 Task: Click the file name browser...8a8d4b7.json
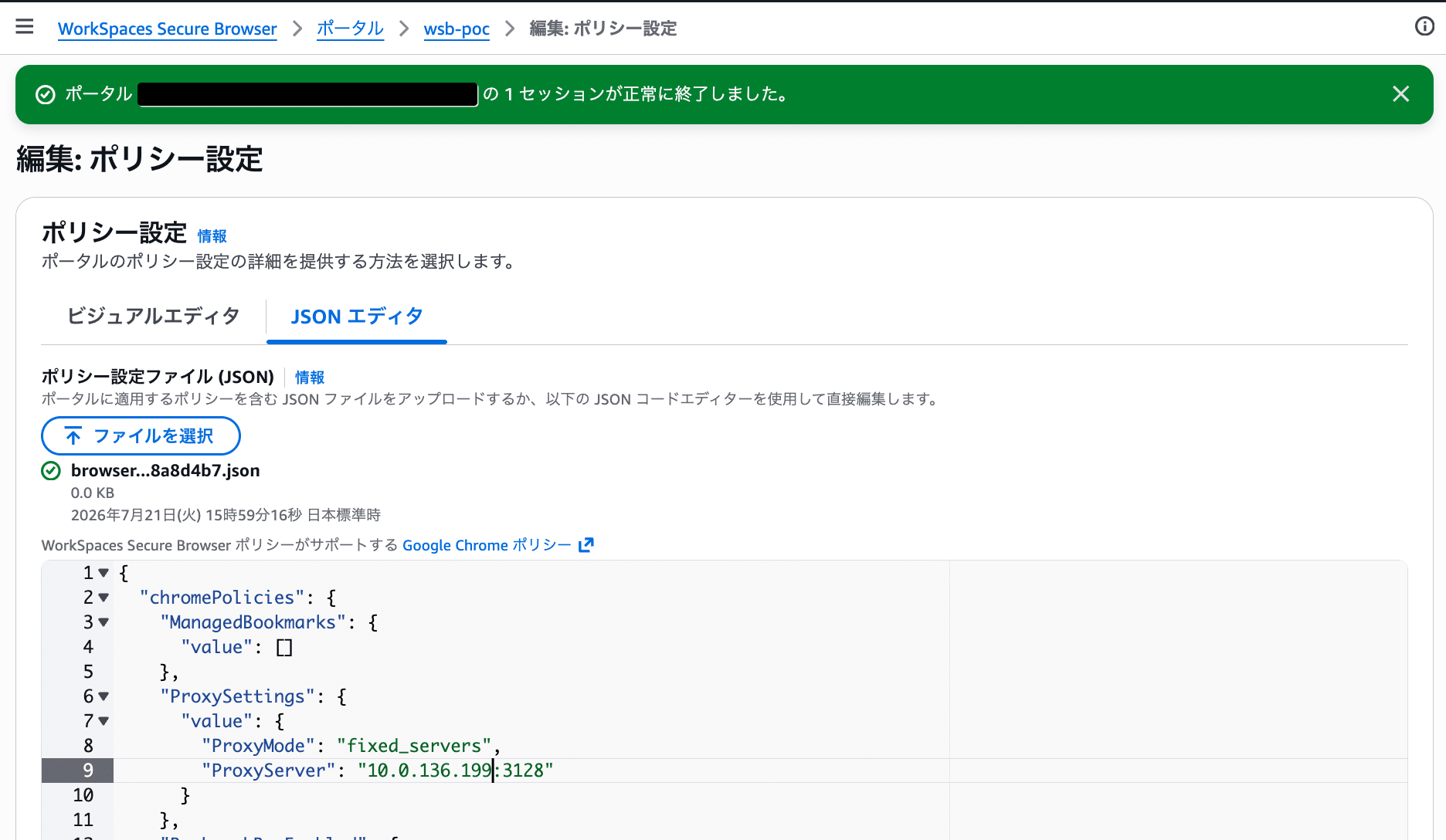click(165, 470)
